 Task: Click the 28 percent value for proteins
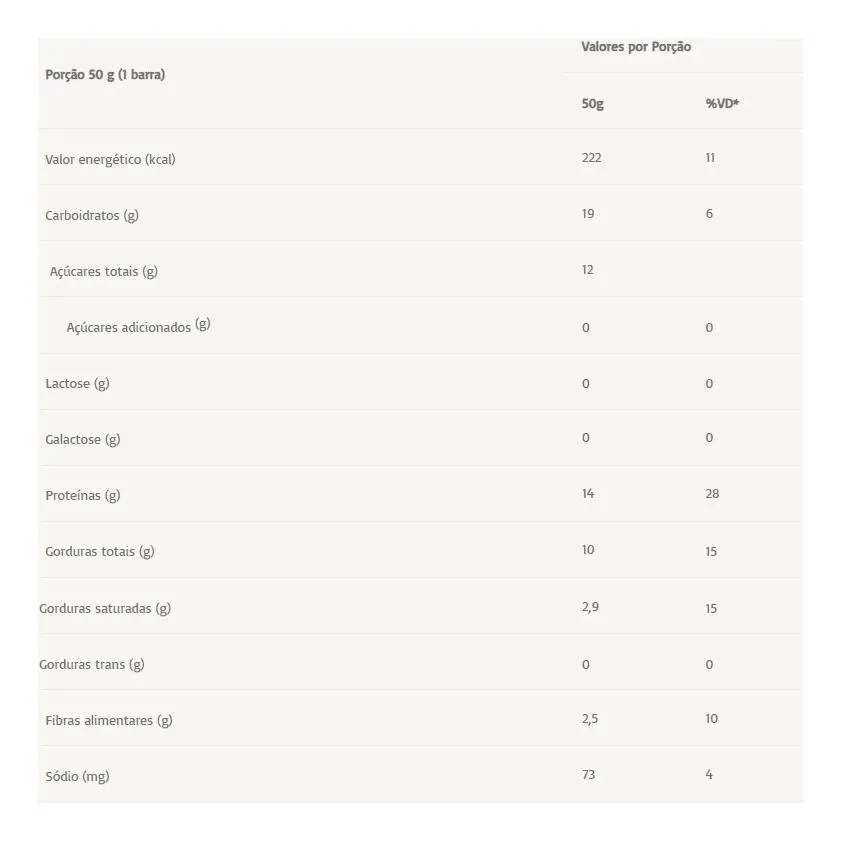pyautogui.click(x=712, y=494)
